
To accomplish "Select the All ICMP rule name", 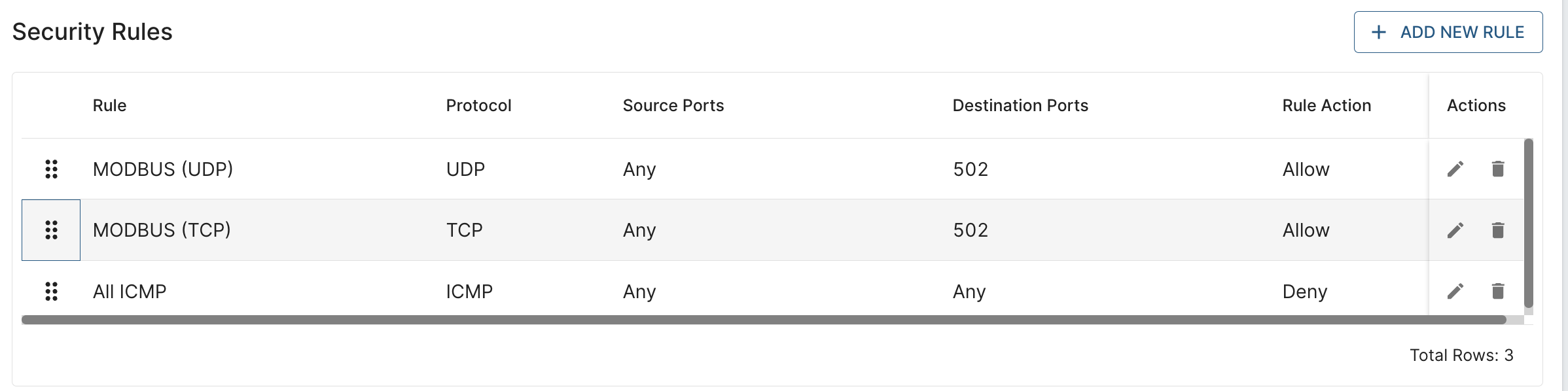I will click(x=130, y=292).
